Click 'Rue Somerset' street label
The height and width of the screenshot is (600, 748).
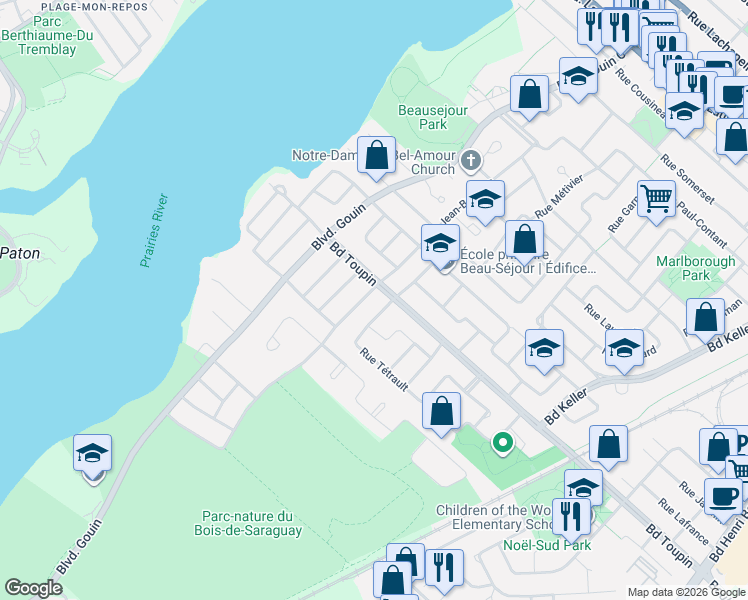coord(687,179)
